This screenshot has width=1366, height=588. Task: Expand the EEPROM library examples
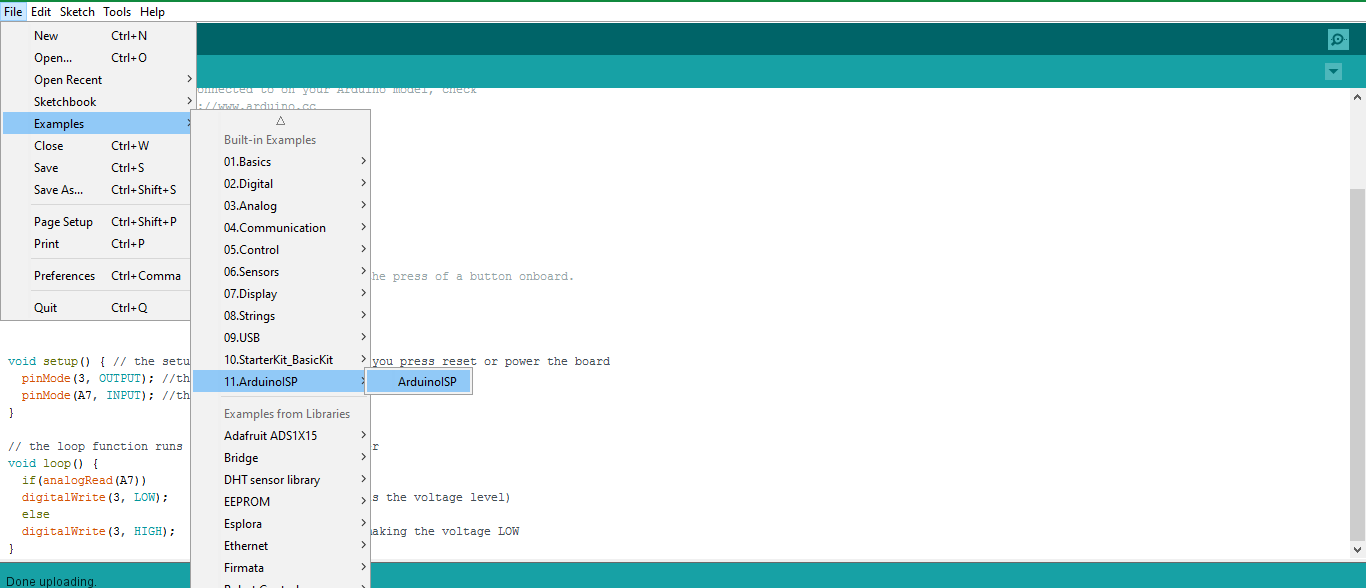coord(281,502)
